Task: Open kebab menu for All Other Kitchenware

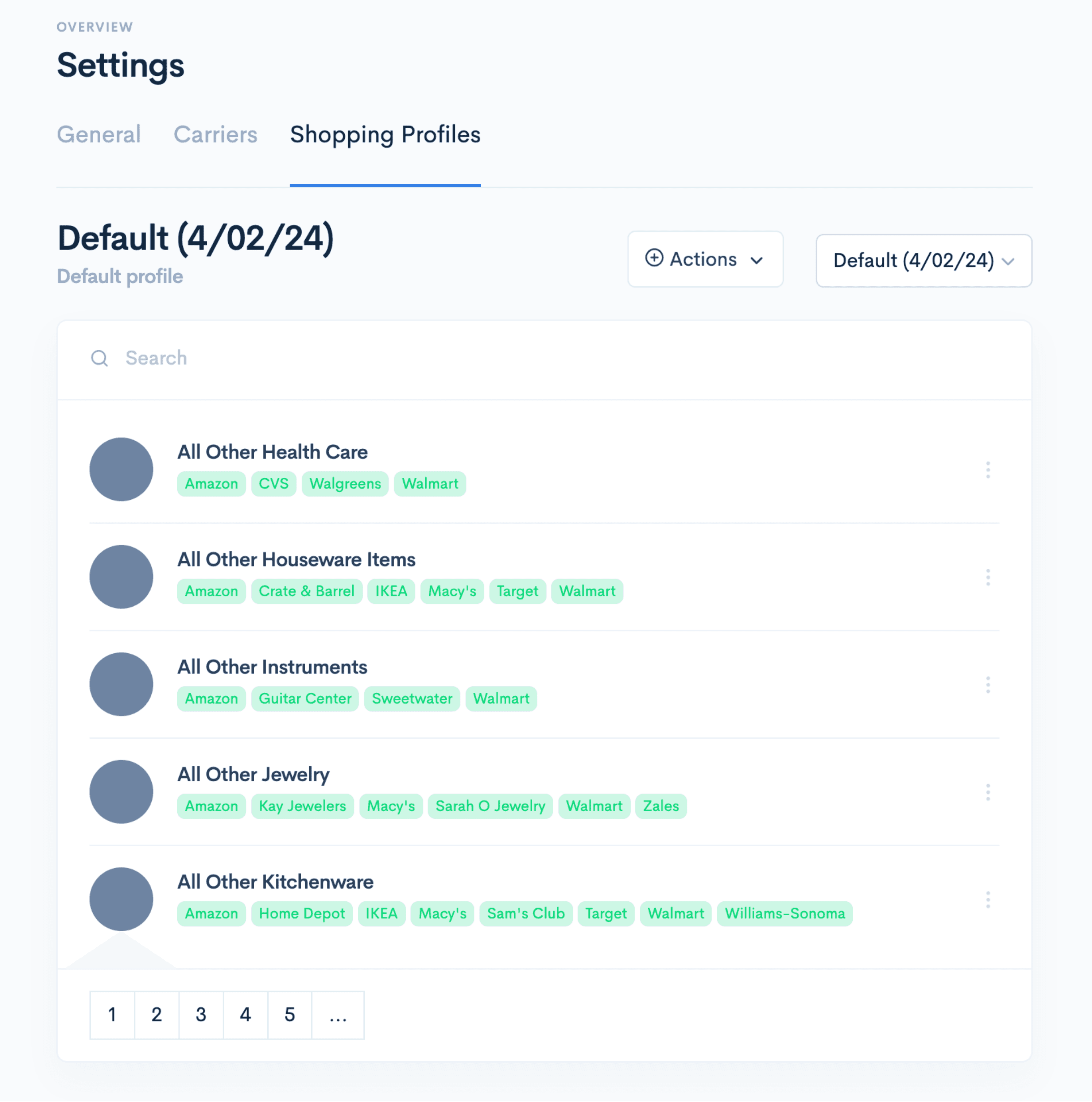Action: pos(988,899)
